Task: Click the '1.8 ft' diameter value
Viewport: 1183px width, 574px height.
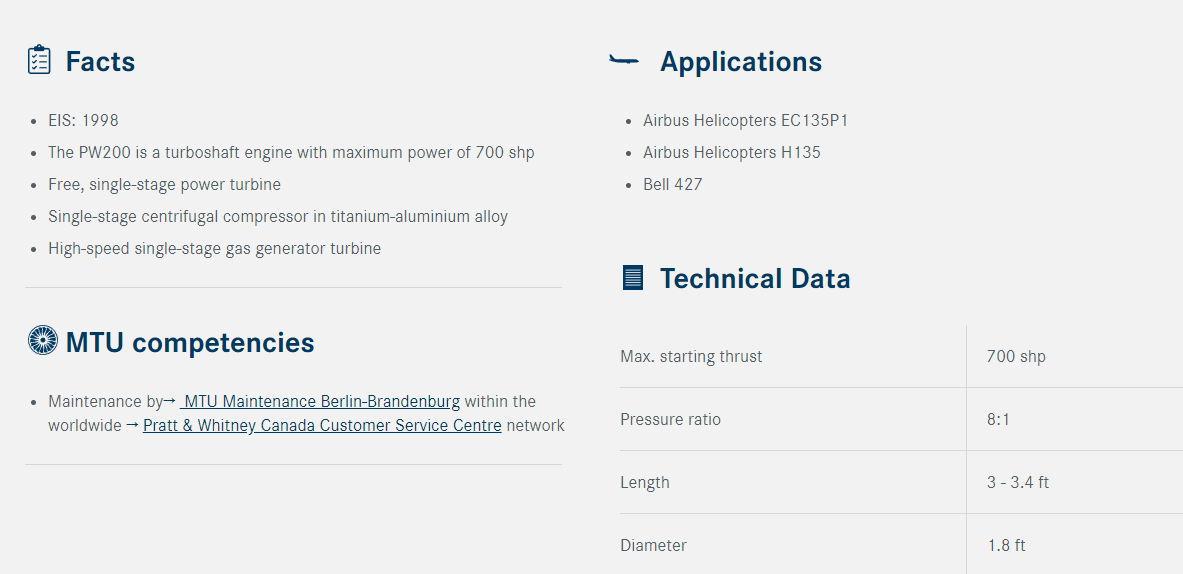Action: click(x=1006, y=545)
